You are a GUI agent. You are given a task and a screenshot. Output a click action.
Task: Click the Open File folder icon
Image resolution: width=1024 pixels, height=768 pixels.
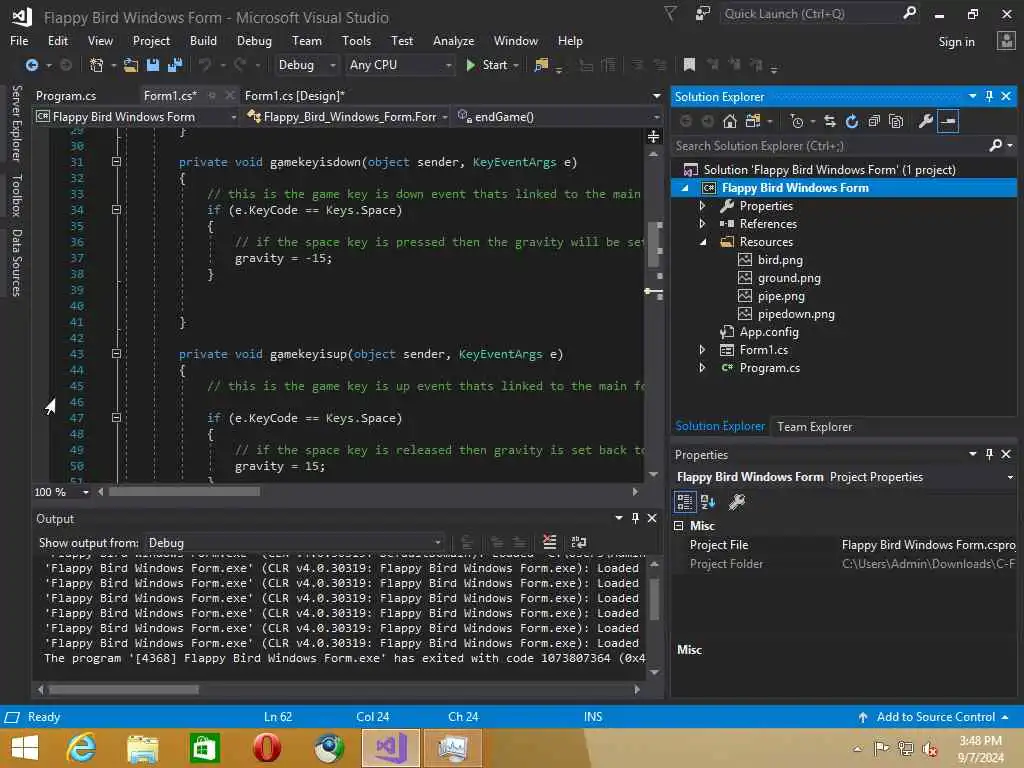[x=131, y=65]
